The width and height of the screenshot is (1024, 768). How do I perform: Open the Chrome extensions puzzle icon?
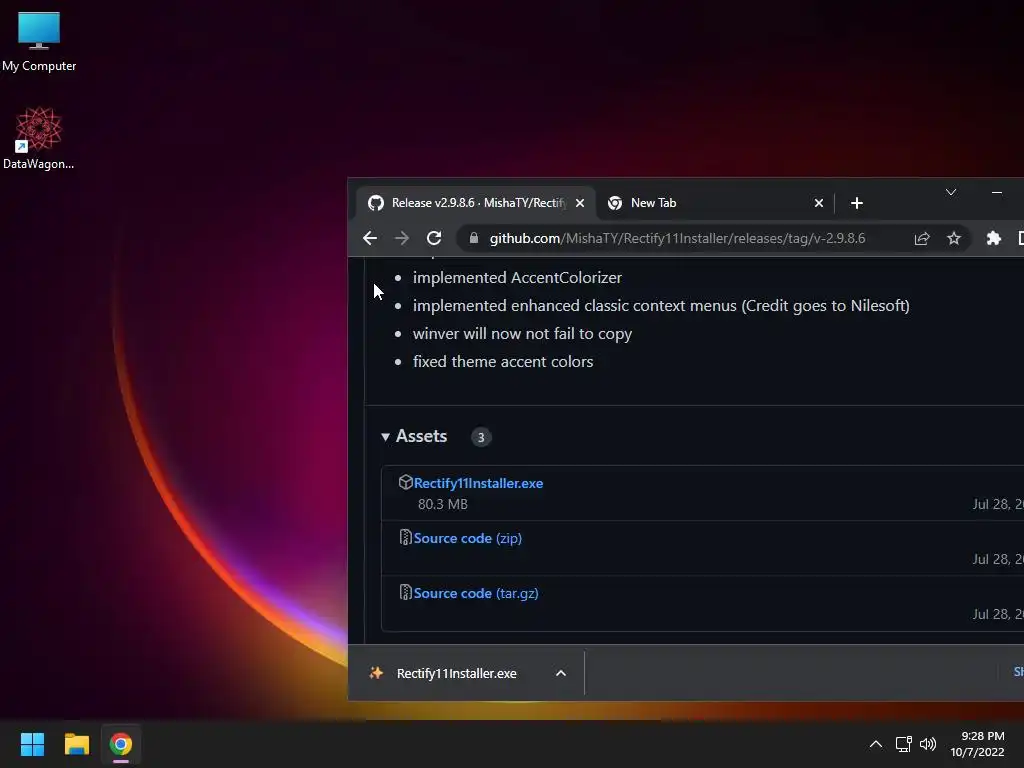point(993,238)
